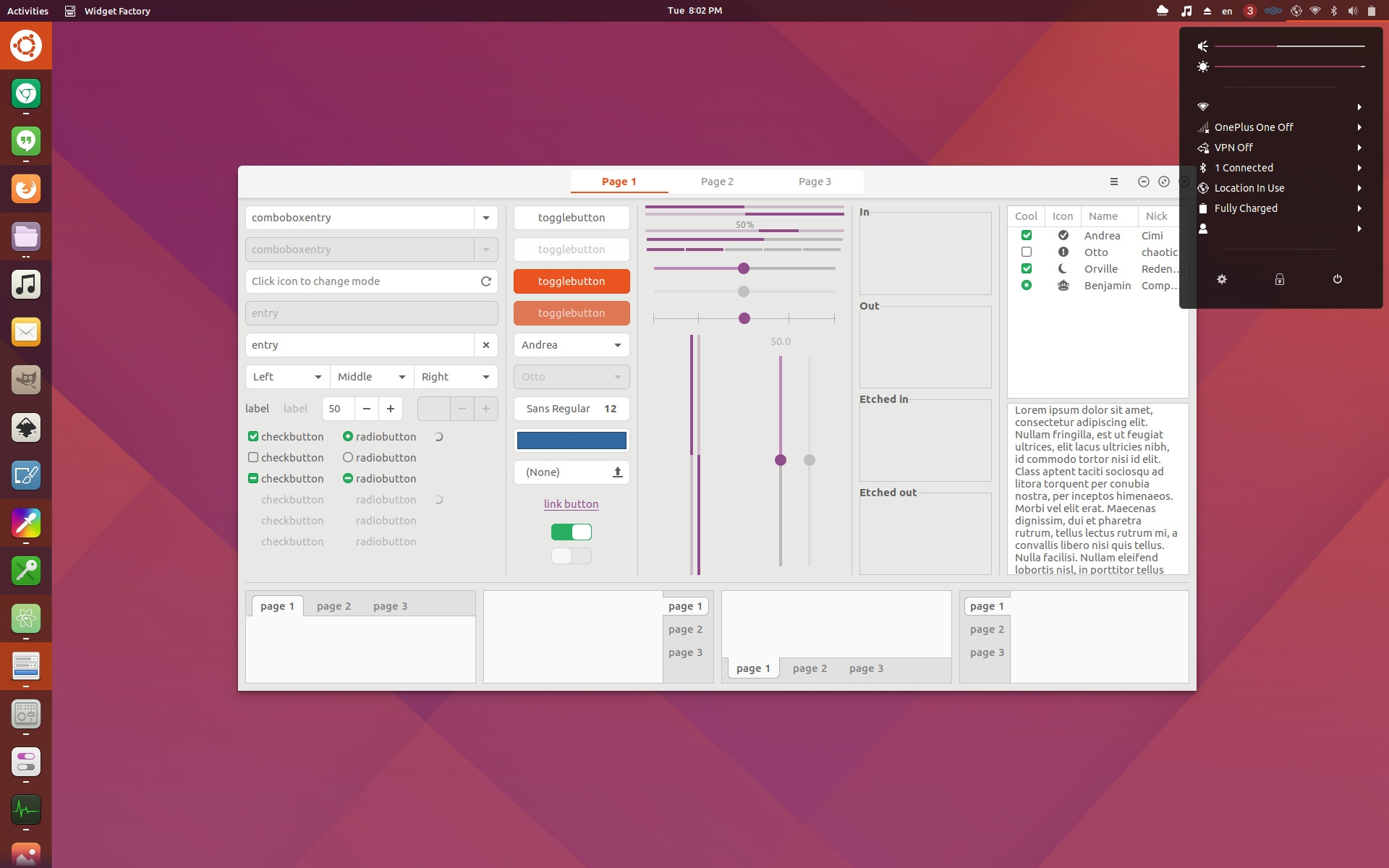Click the reload icon in the mode entry
Viewport: 1389px width, 868px height.
point(486,281)
